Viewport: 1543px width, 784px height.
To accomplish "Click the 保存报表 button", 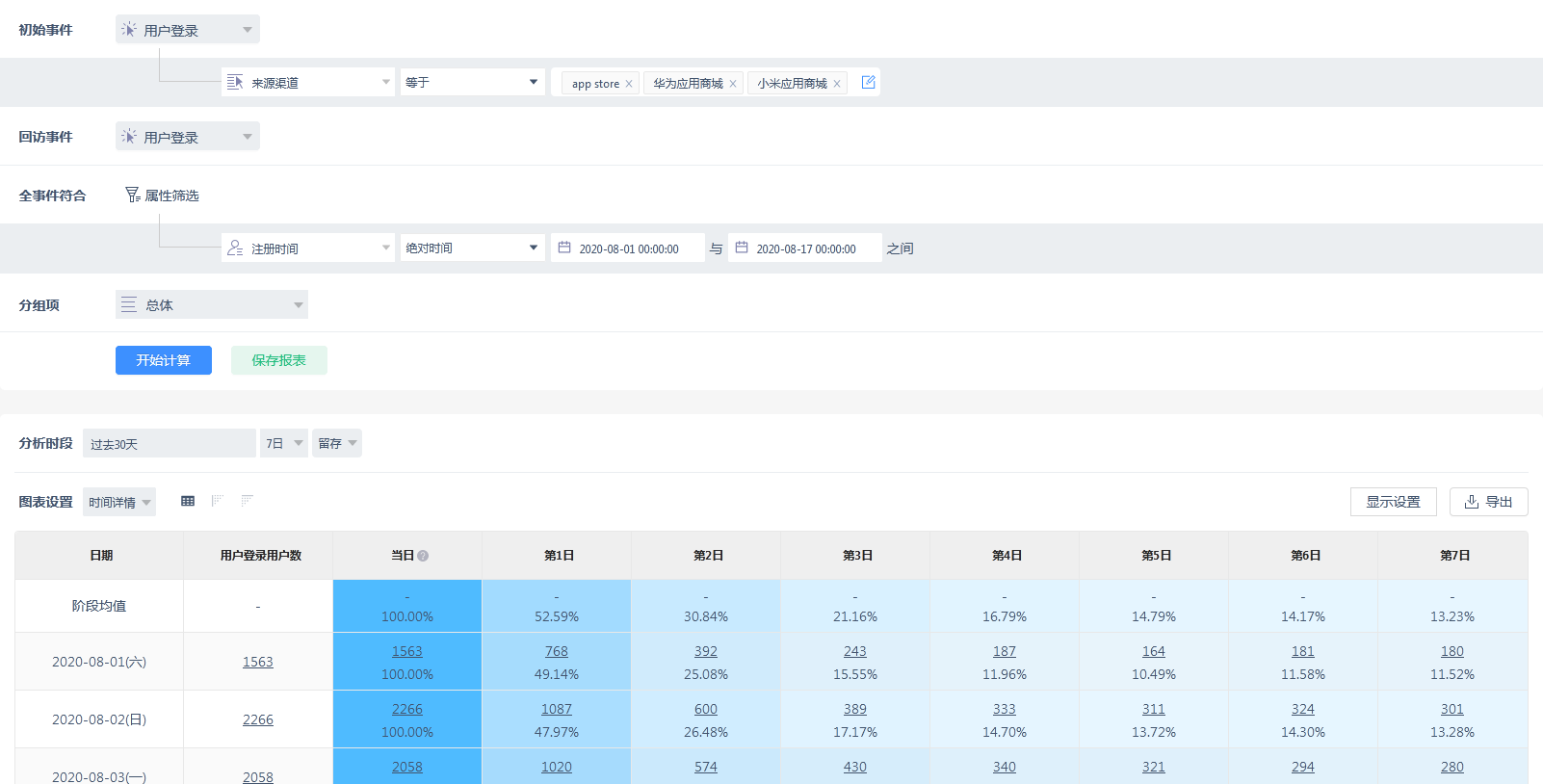I will pos(279,360).
